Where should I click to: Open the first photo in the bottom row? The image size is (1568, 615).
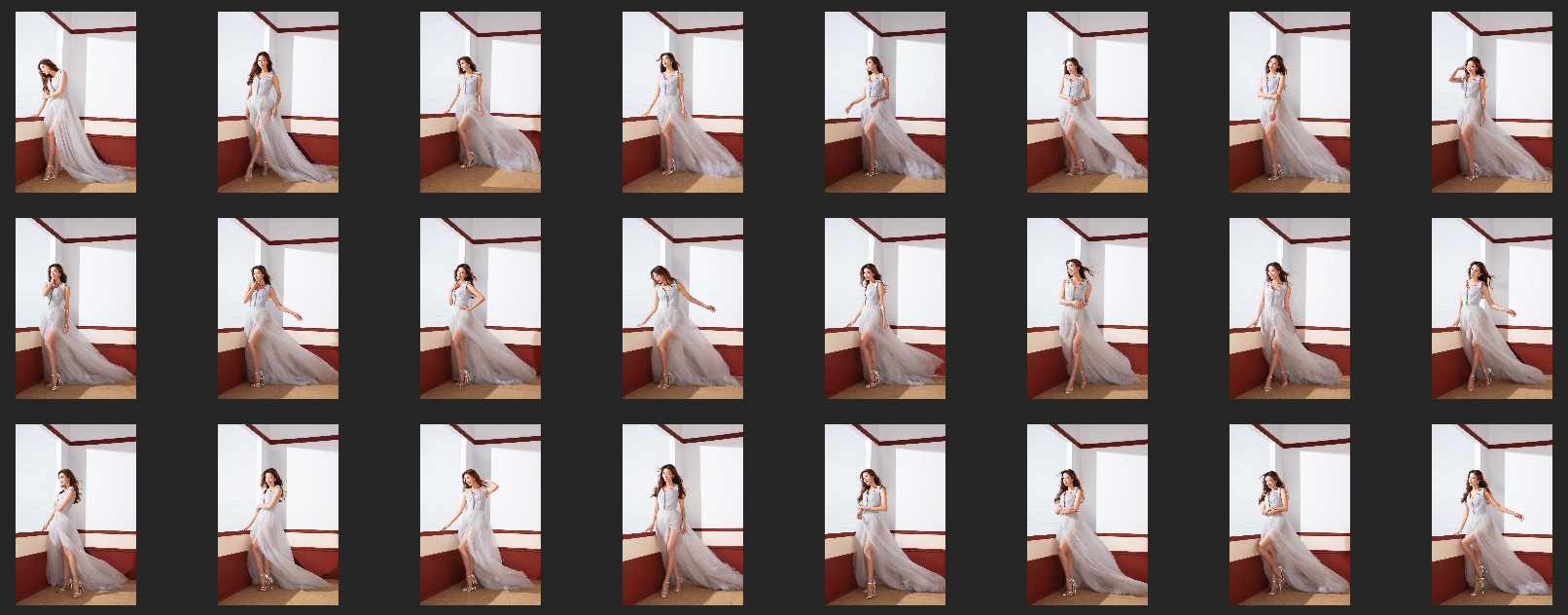pos(76,515)
